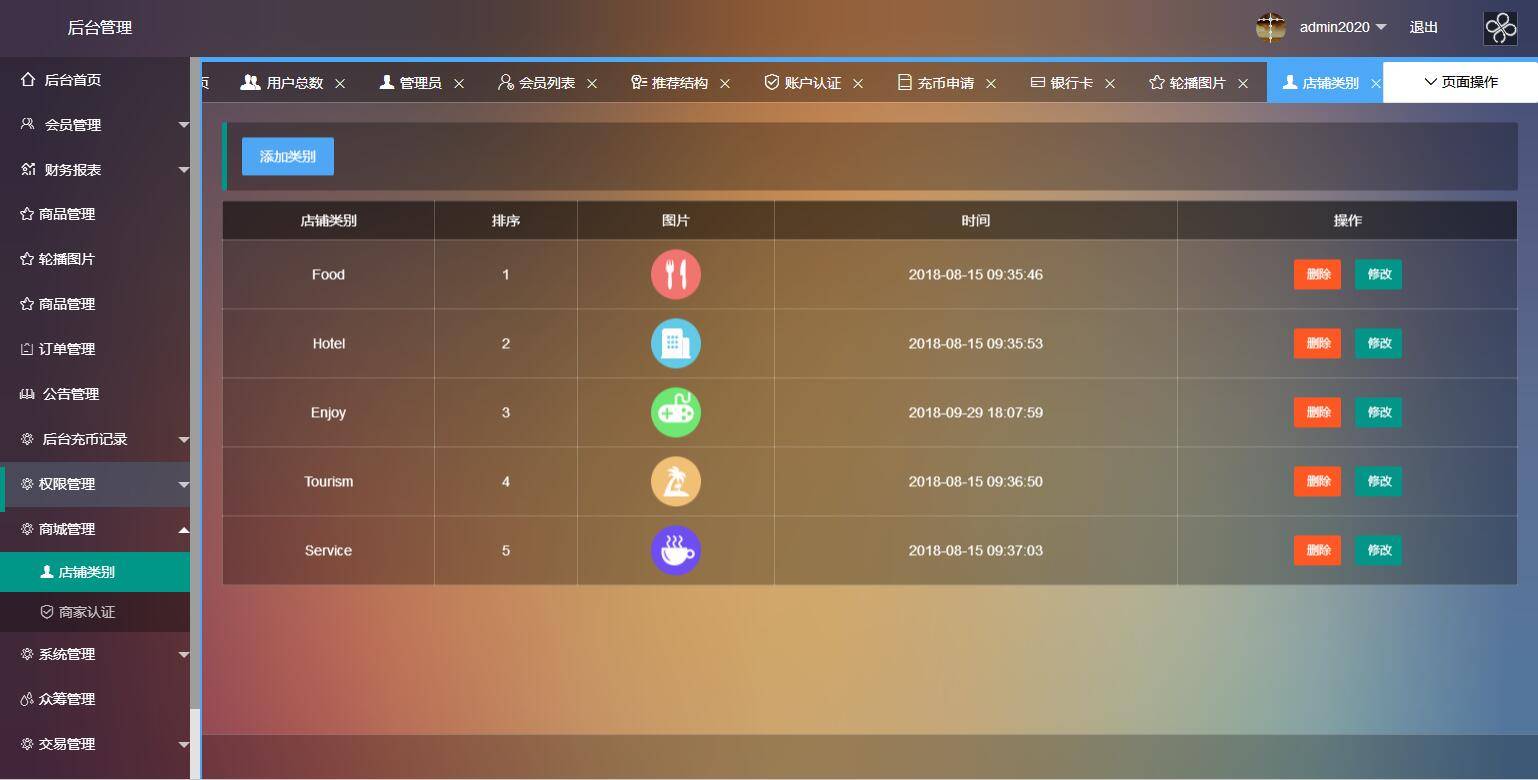Click the Hotel category telephone icon
1538x780 pixels.
tap(675, 343)
